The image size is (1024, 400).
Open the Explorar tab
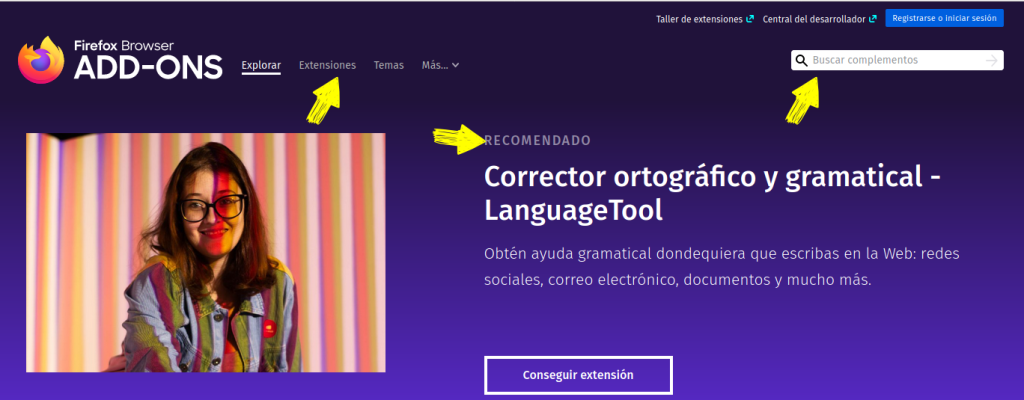(x=261, y=65)
